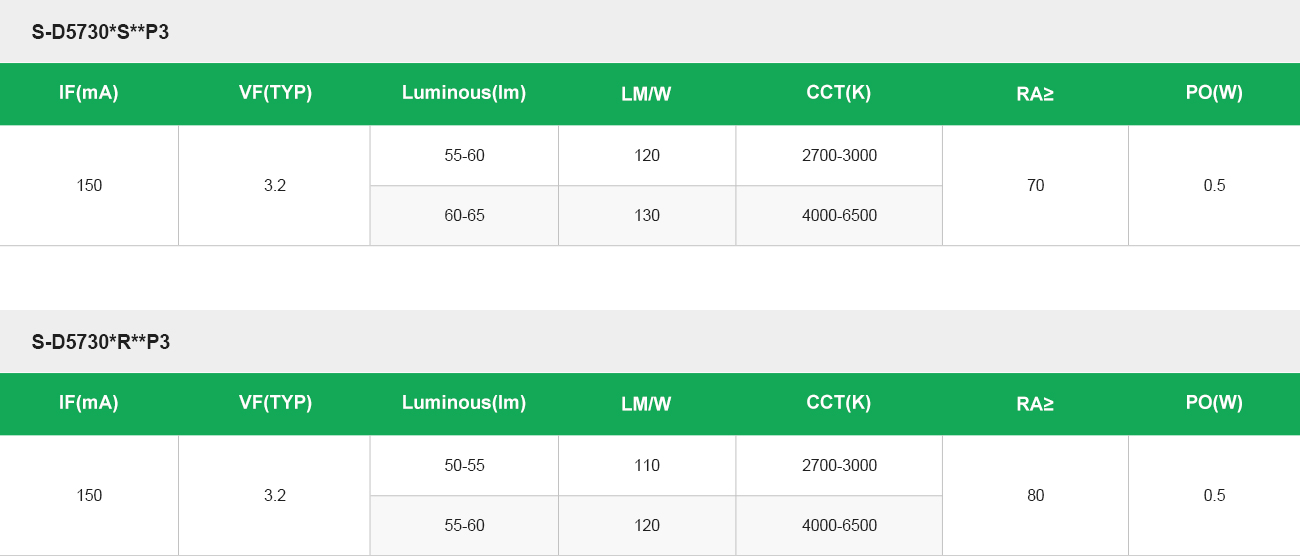The height and width of the screenshot is (556, 1300).
Task: Click IF(mA) header in the S**P3 table
Action: (89, 93)
